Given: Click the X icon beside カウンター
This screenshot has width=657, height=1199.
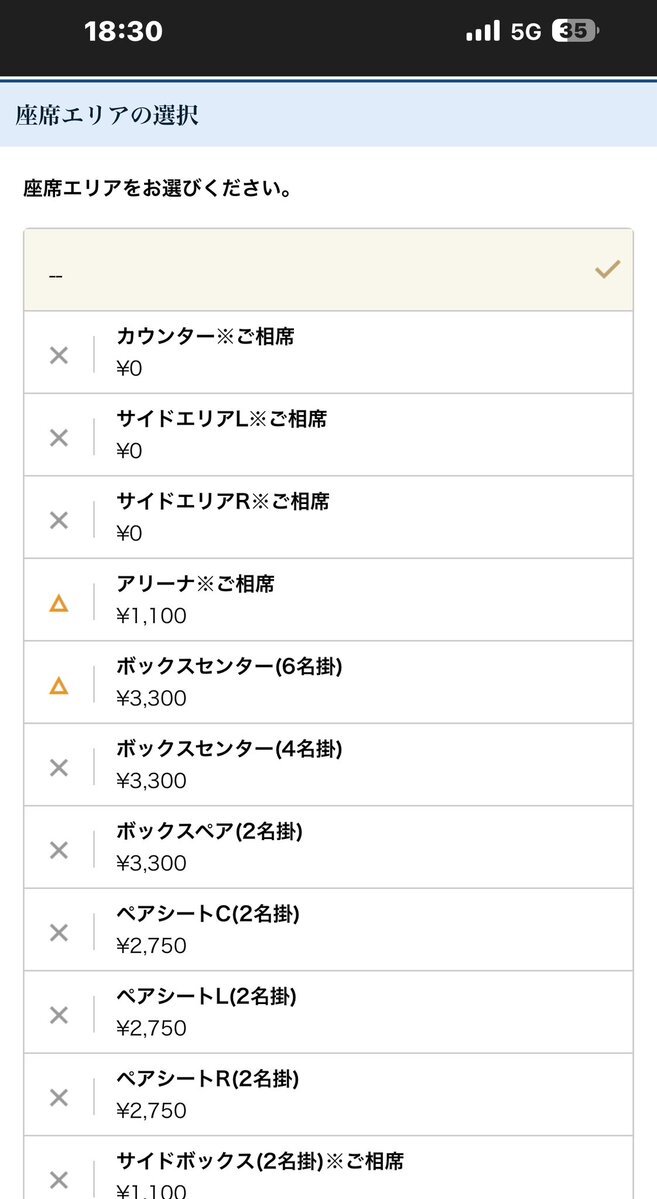Looking at the screenshot, I should point(59,355).
